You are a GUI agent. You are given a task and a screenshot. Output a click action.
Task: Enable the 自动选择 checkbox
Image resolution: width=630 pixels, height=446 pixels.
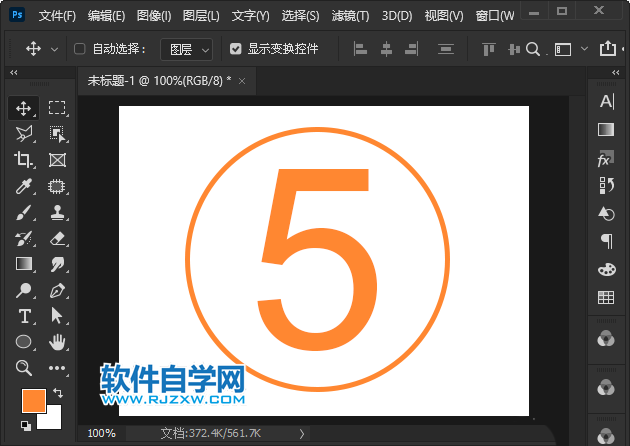click(80, 49)
